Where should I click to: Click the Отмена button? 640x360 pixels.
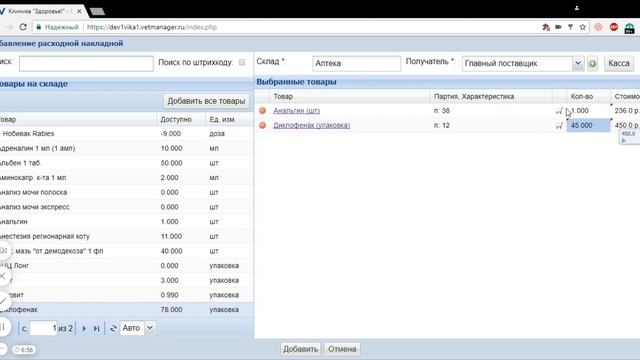pyautogui.click(x=342, y=349)
